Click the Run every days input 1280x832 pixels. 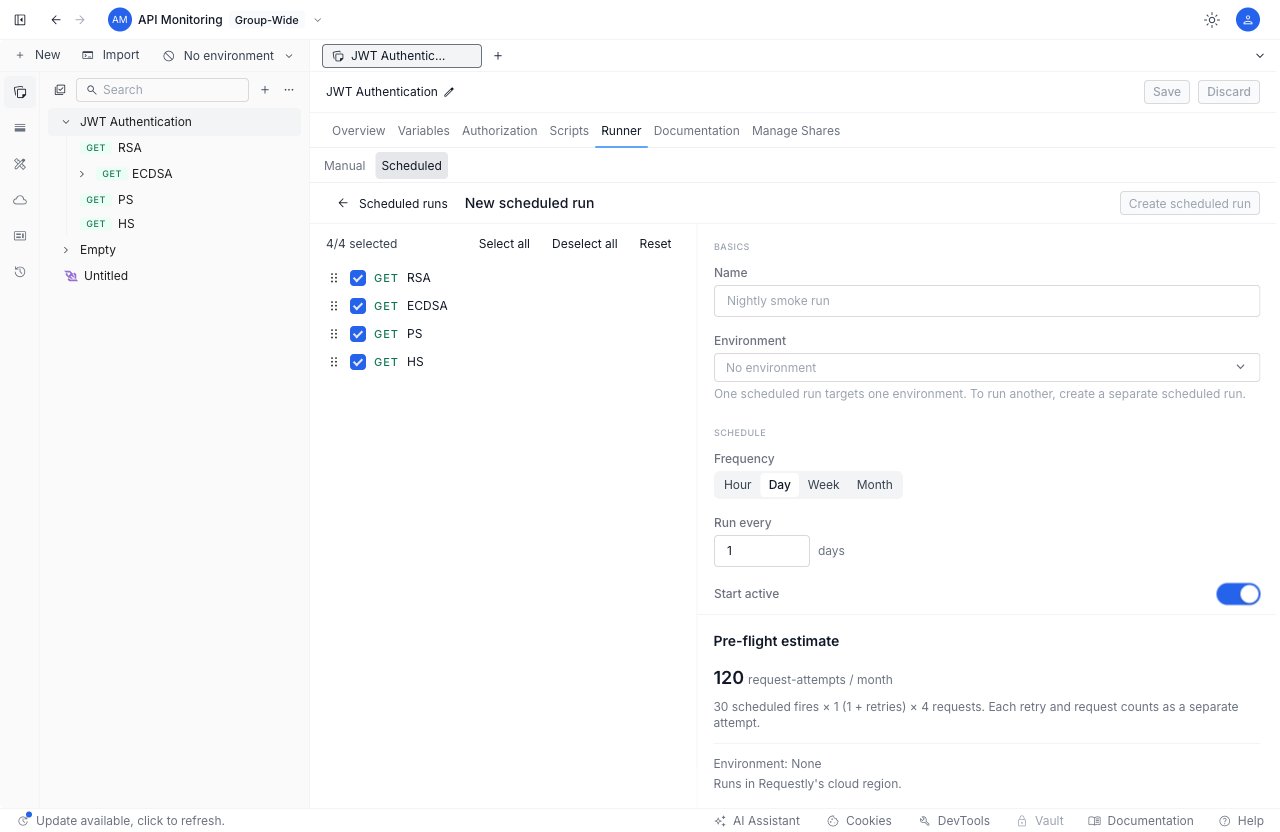coord(762,551)
